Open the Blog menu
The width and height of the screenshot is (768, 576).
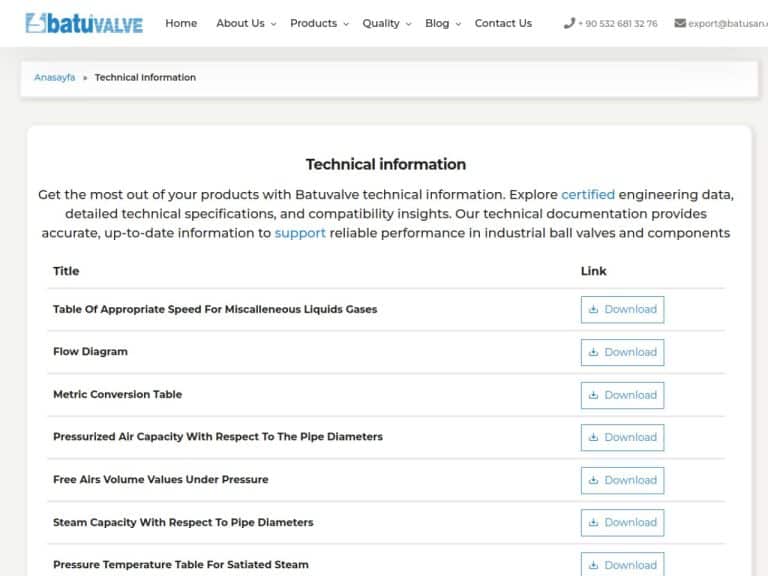tap(437, 23)
